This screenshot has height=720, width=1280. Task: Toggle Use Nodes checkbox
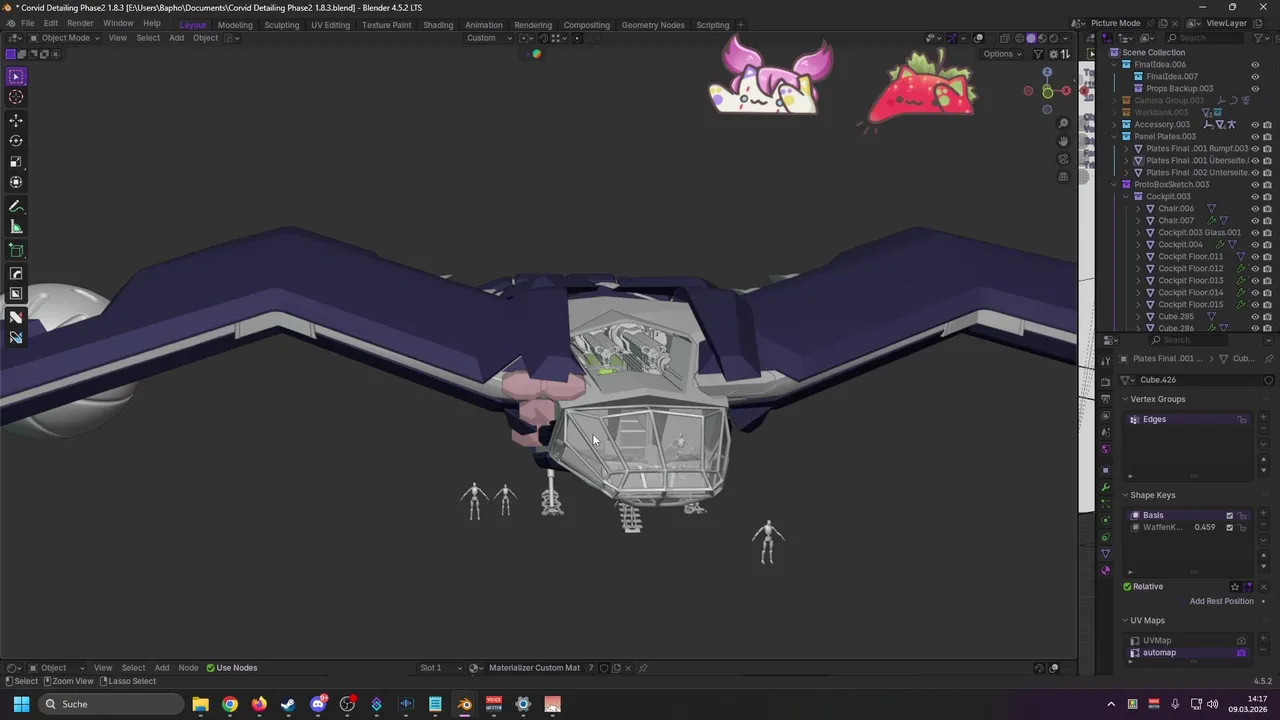pyautogui.click(x=211, y=668)
